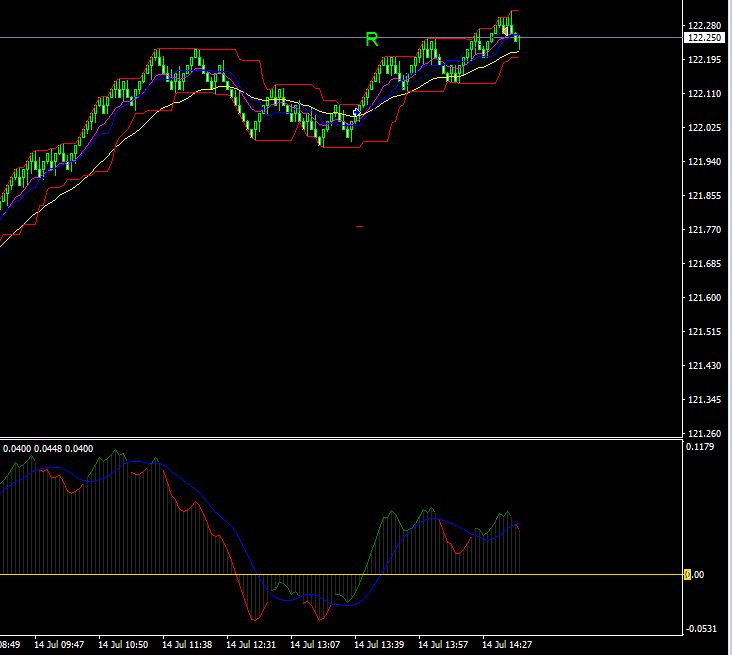Image resolution: width=732 pixels, height=655 pixels.
Task: Click the 121.260 price scale label
Action: coord(704,434)
